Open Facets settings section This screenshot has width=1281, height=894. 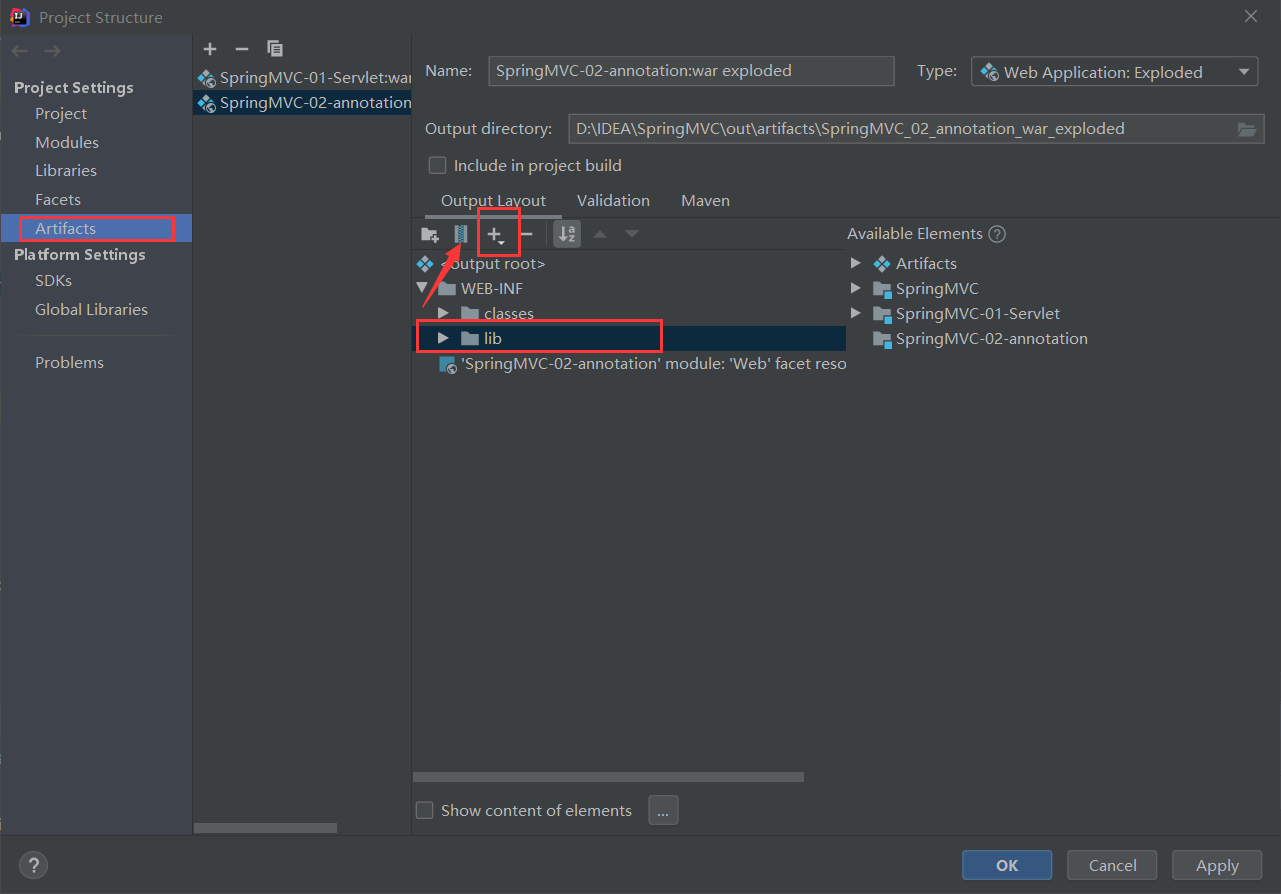(x=58, y=200)
